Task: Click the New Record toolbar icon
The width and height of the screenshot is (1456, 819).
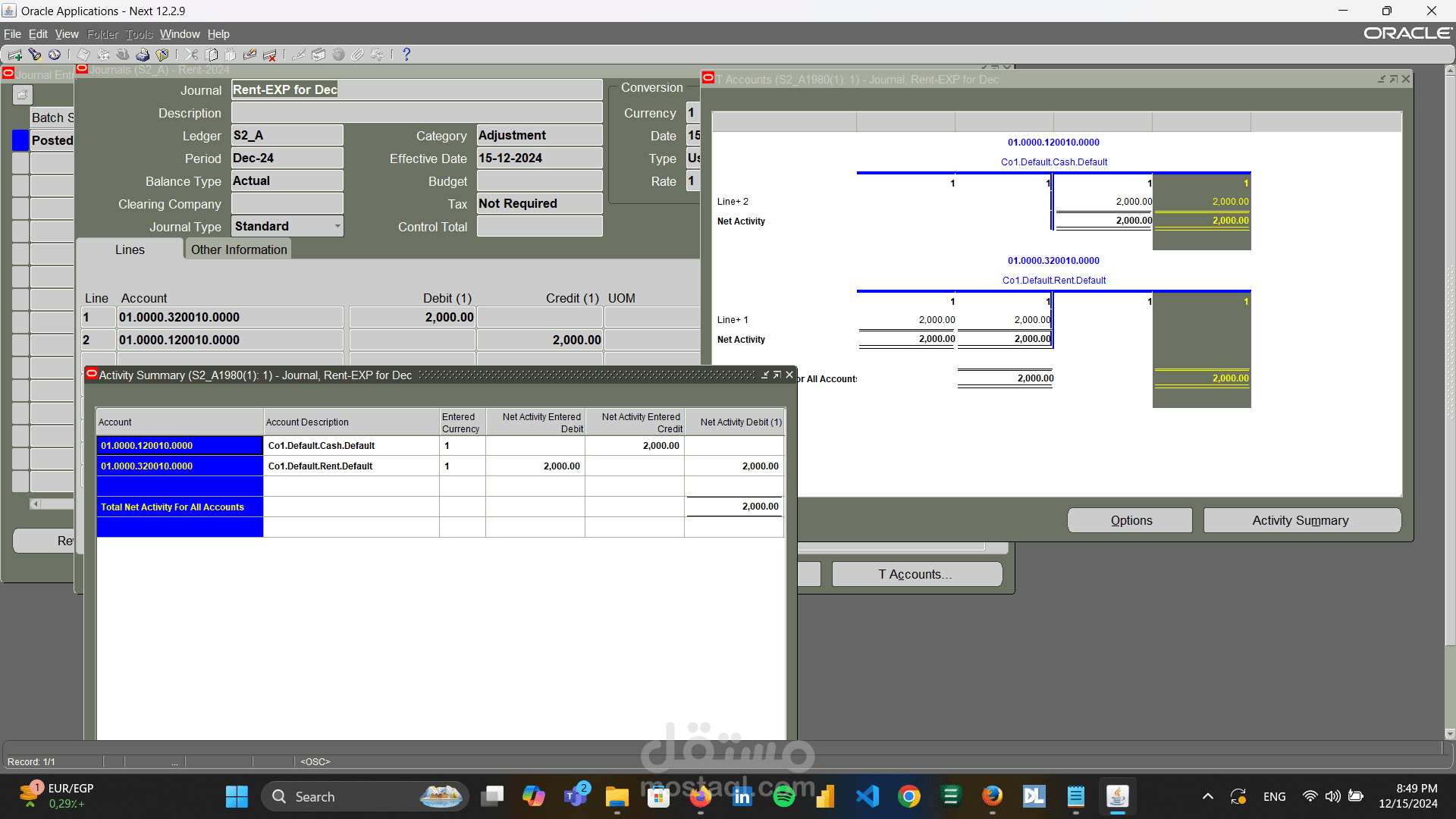Action: pyautogui.click(x=14, y=55)
